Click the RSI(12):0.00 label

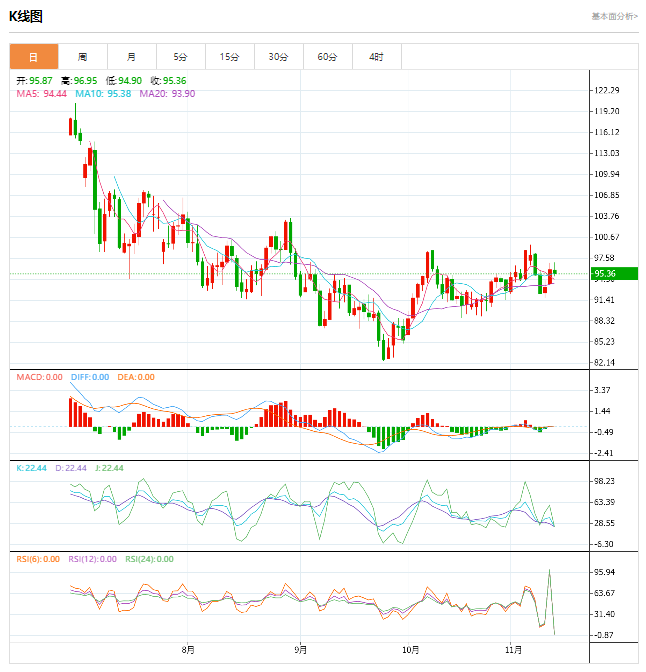[93, 559]
